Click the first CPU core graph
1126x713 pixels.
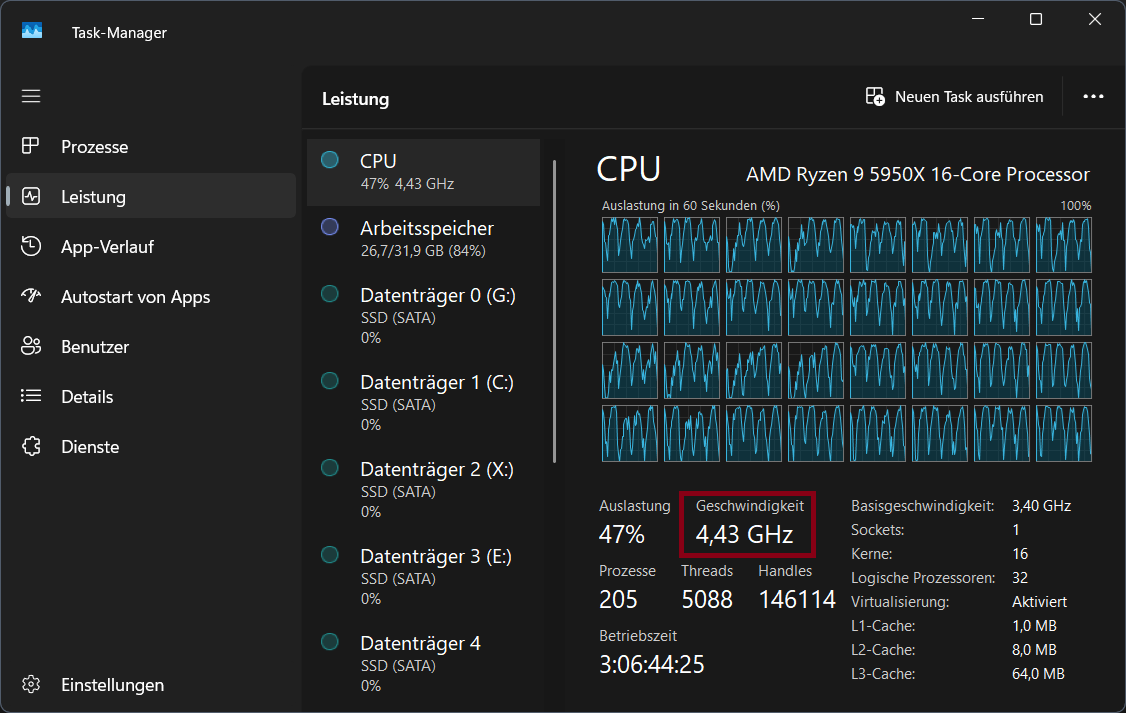click(629, 245)
